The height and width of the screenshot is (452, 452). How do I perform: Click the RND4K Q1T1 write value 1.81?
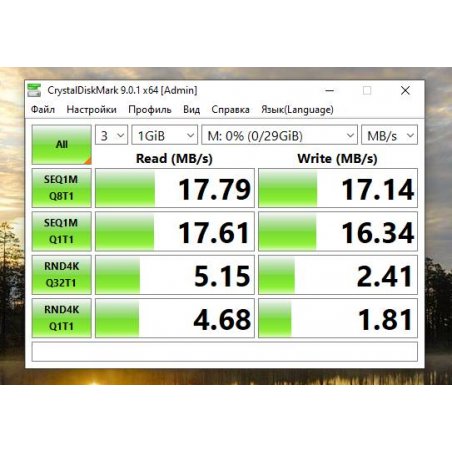click(338, 318)
